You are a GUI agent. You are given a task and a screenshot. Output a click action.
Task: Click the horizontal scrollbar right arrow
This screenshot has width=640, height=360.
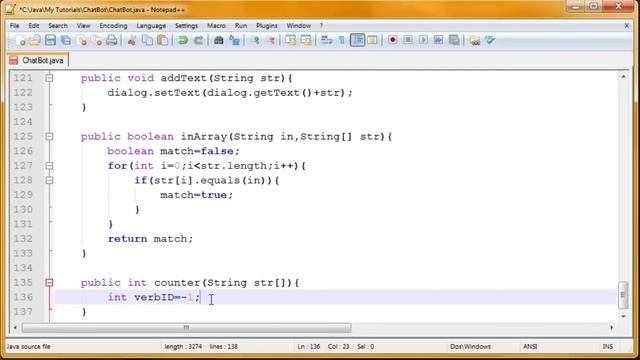point(611,327)
